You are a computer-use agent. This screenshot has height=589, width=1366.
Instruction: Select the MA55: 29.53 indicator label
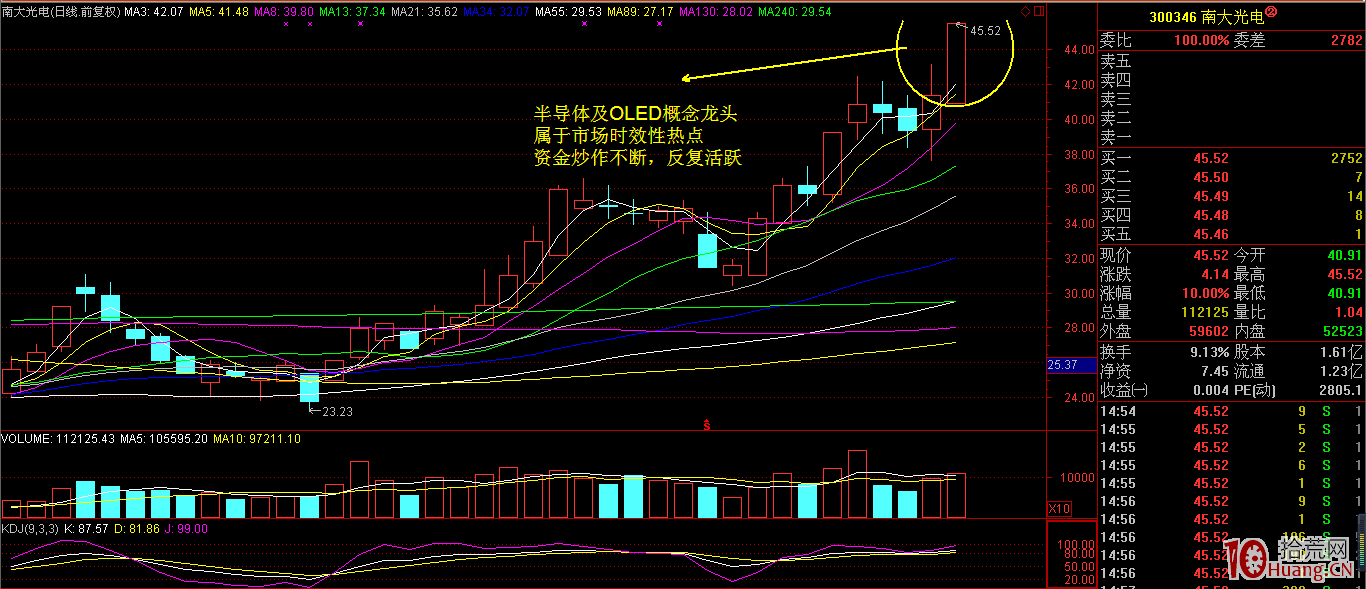click(x=569, y=11)
